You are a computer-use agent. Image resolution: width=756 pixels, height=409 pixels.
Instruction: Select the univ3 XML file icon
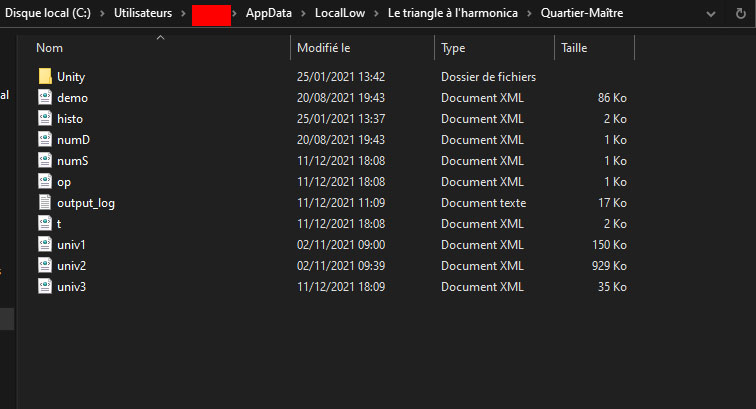45,287
